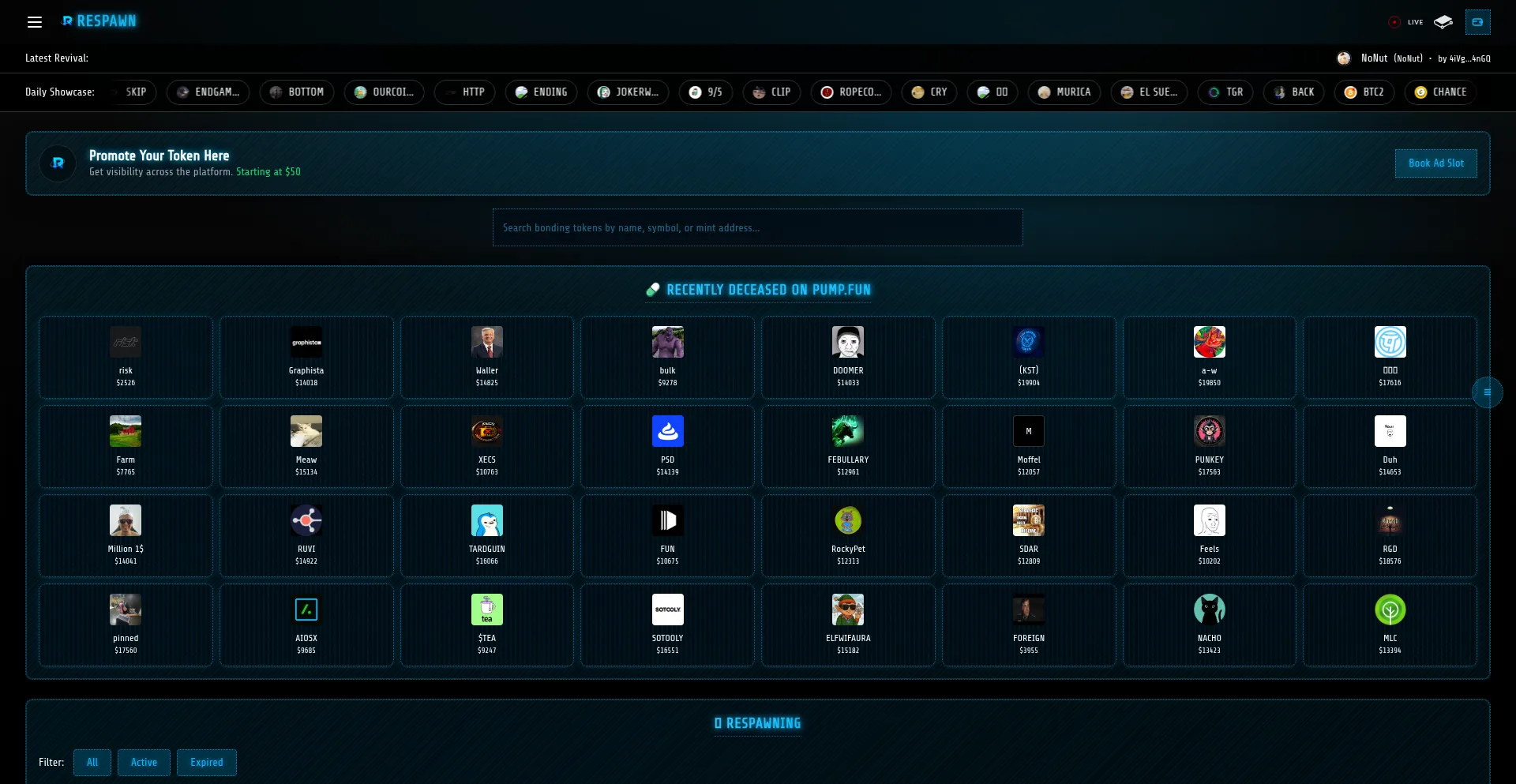The height and width of the screenshot is (784, 1516).
Task: Click the PSD token icon
Action: pyautogui.click(x=667, y=431)
